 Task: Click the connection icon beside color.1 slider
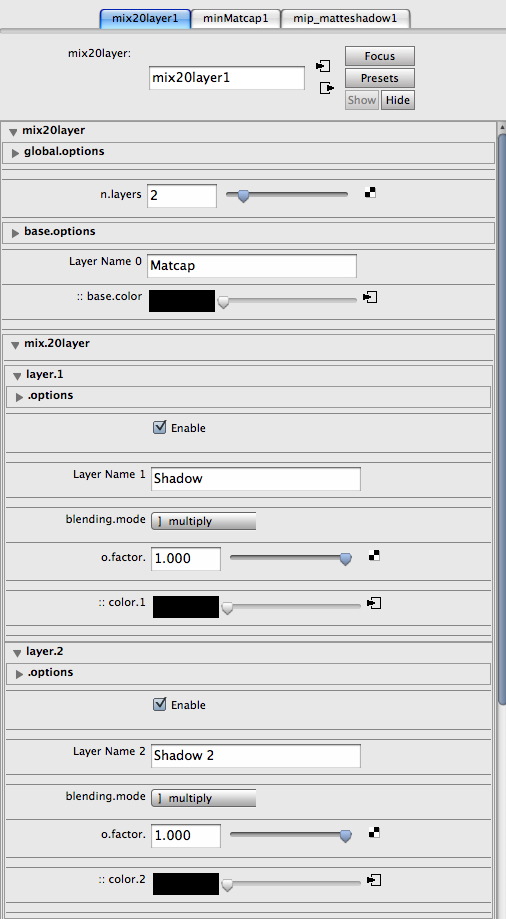[x=374, y=603]
